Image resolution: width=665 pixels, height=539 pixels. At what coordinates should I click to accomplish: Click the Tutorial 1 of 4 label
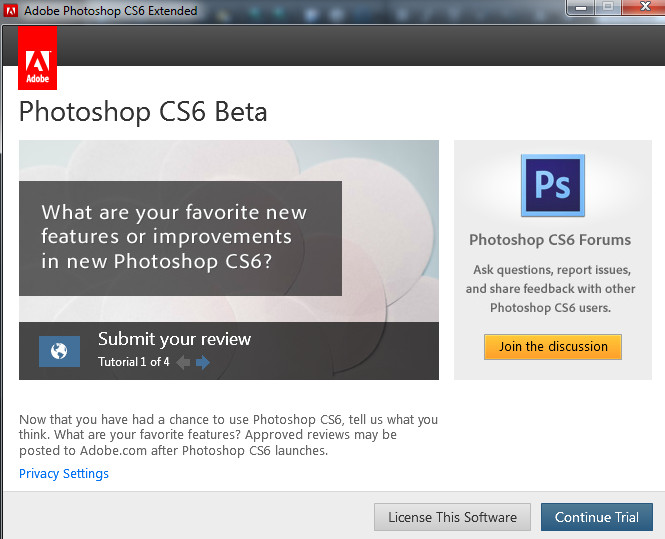pyautogui.click(x=133, y=362)
